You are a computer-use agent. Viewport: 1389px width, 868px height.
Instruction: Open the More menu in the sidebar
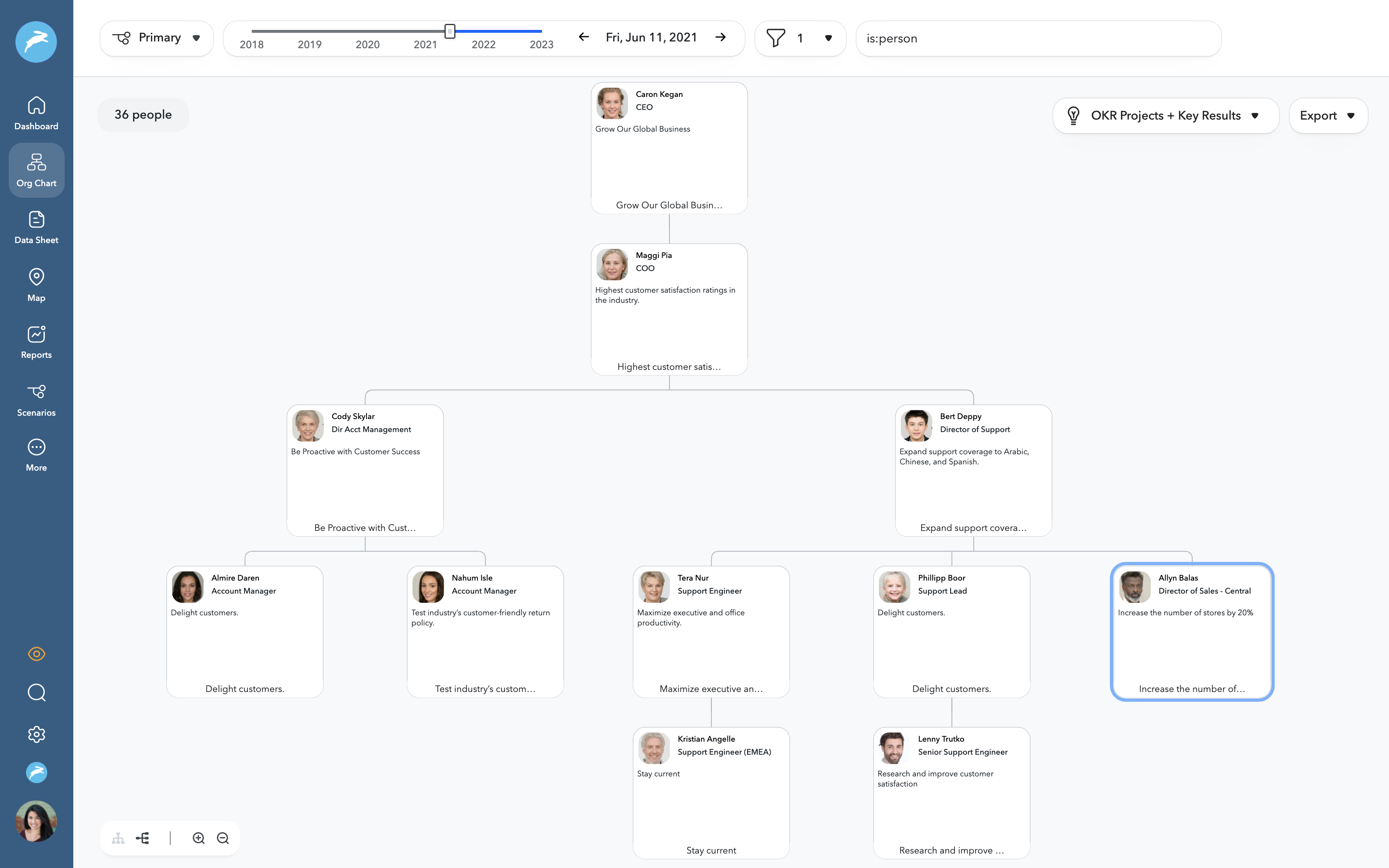pos(36,454)
